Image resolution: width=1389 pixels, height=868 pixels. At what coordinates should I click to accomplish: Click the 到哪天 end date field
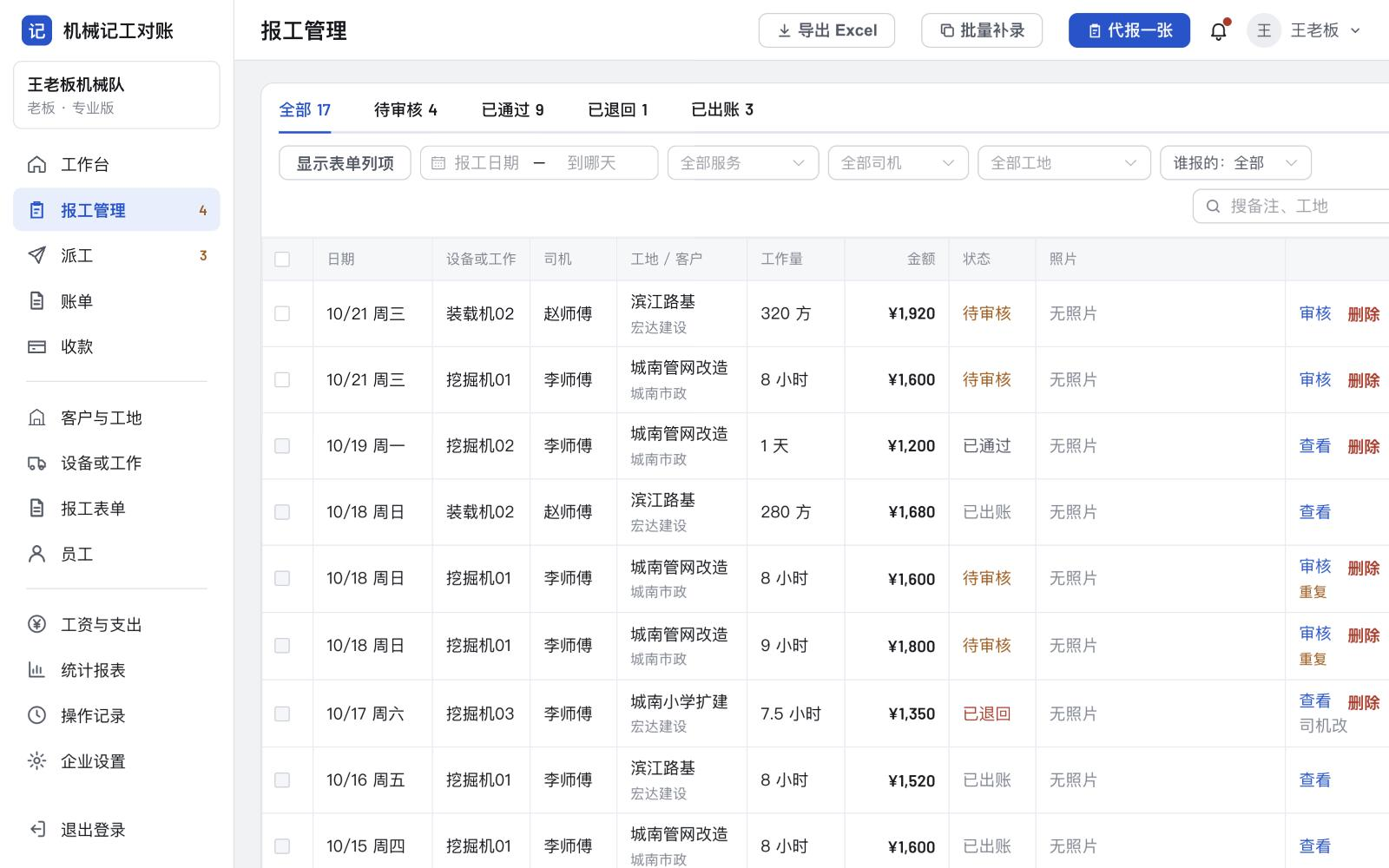pos(592,163)
